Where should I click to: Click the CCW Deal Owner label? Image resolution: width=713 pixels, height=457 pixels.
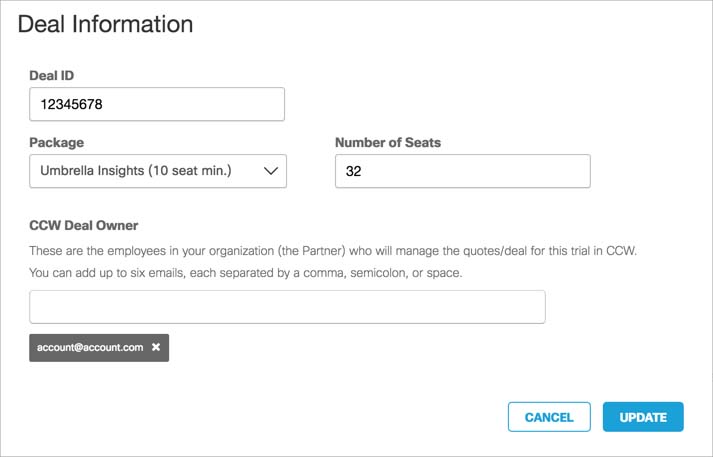point(84,226)
